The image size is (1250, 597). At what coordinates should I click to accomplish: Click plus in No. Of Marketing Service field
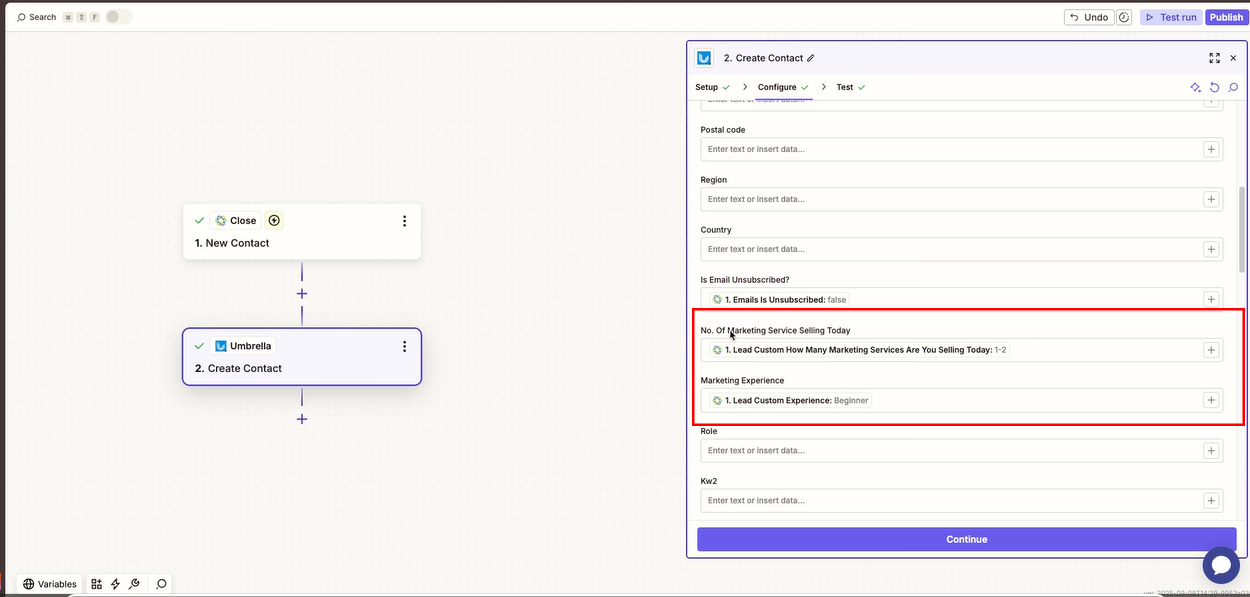(1210, 350)
